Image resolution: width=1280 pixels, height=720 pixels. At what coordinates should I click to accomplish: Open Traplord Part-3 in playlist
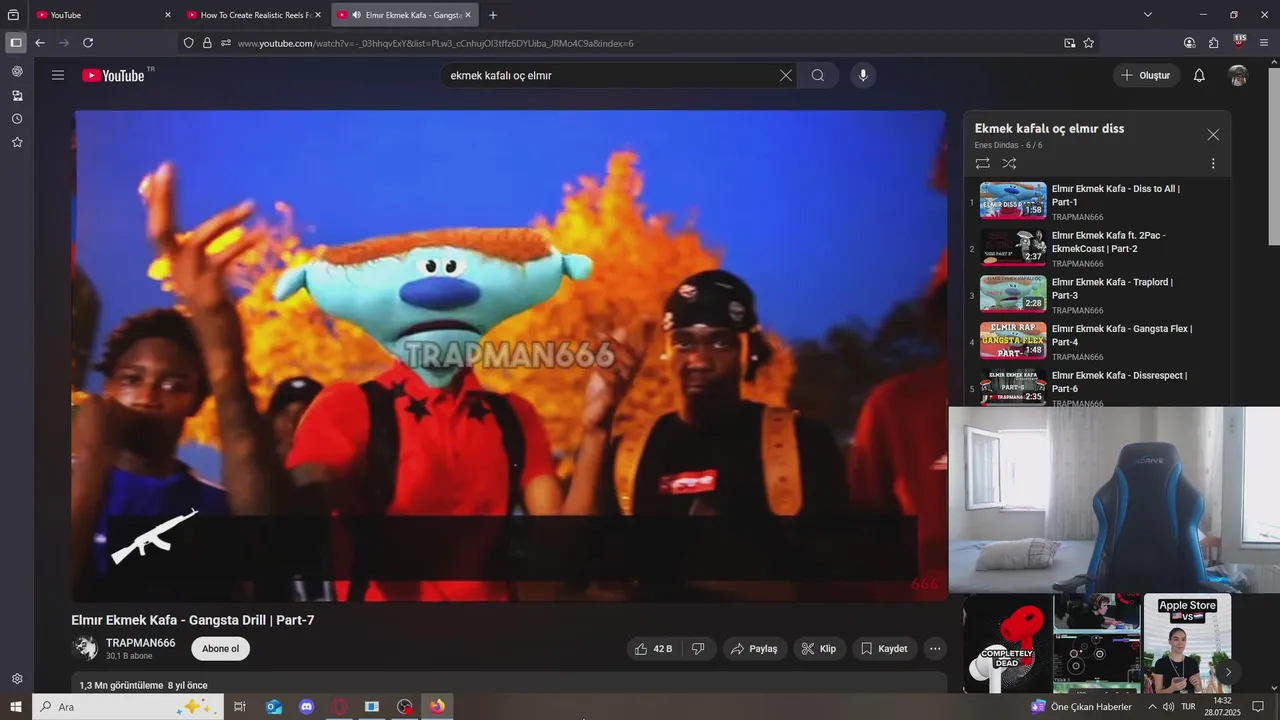click(1098, 294)
